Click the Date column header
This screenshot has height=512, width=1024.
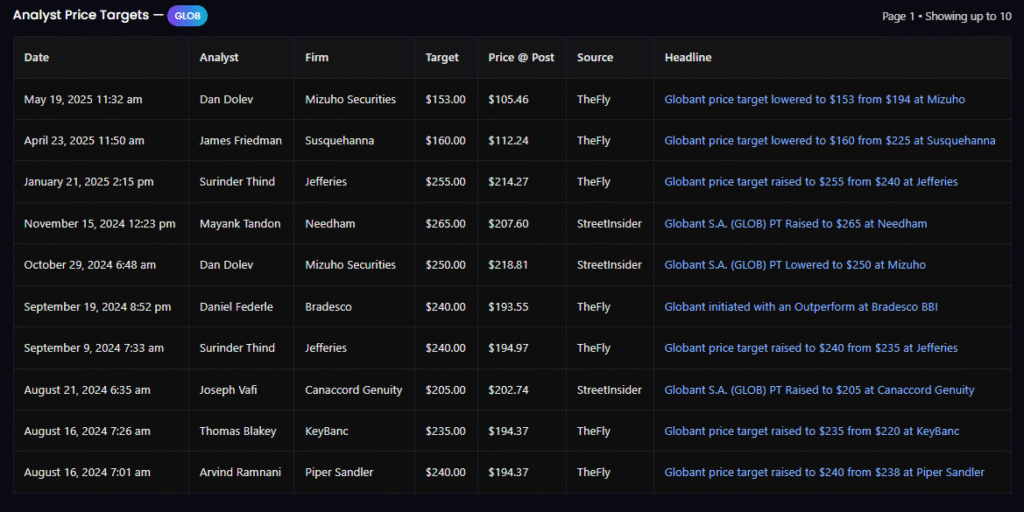point(37,58)
